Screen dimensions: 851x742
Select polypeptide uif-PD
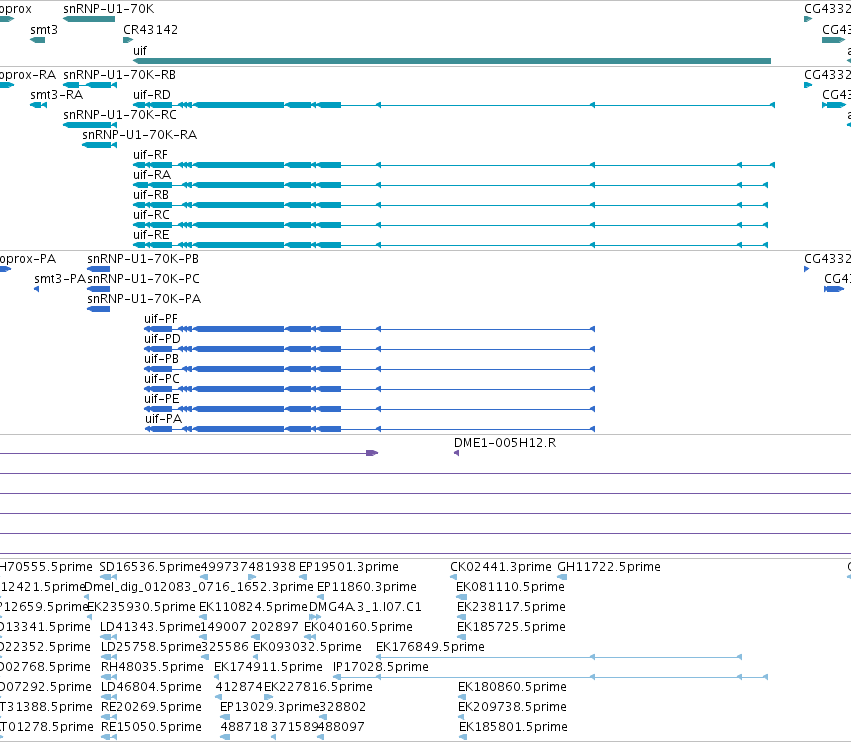point(162,339)
